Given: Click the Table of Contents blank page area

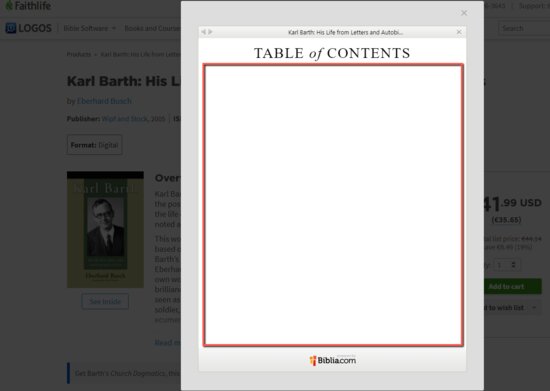Looking at the screenshot, I should [333, 205].
